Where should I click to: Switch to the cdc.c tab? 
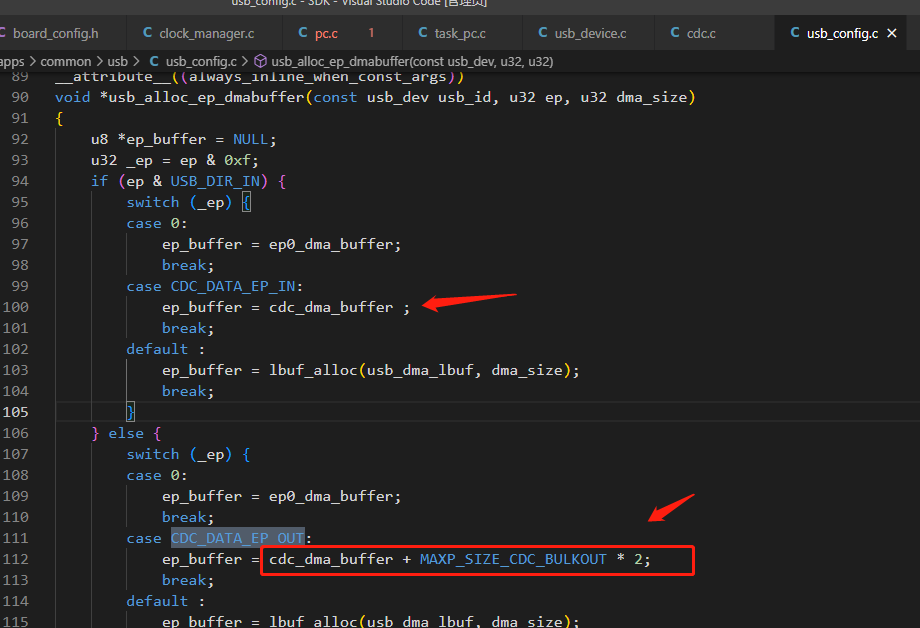715,33
